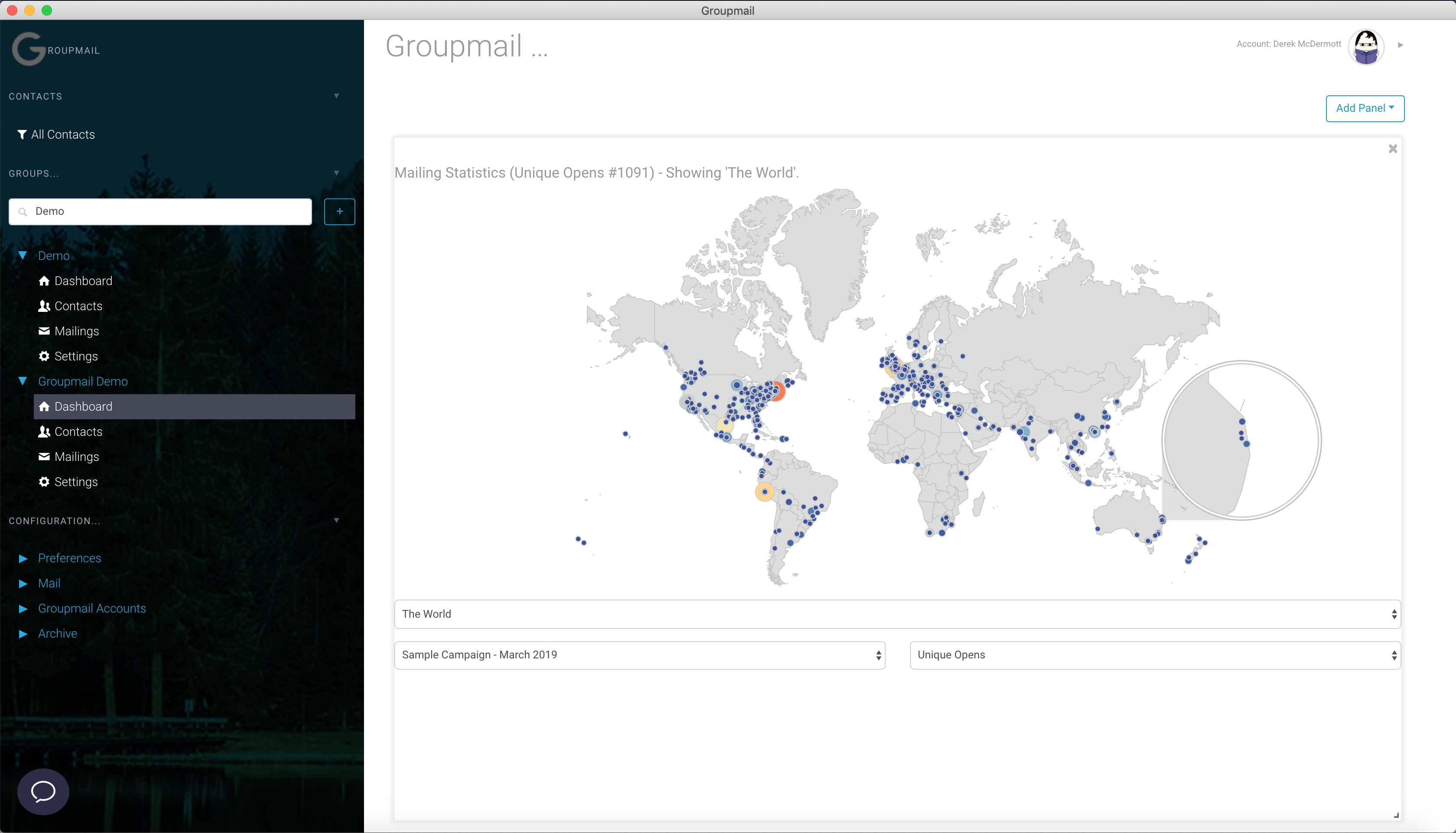Open Demo group Contacts
1456x833 pixels.
pos(78,306)
